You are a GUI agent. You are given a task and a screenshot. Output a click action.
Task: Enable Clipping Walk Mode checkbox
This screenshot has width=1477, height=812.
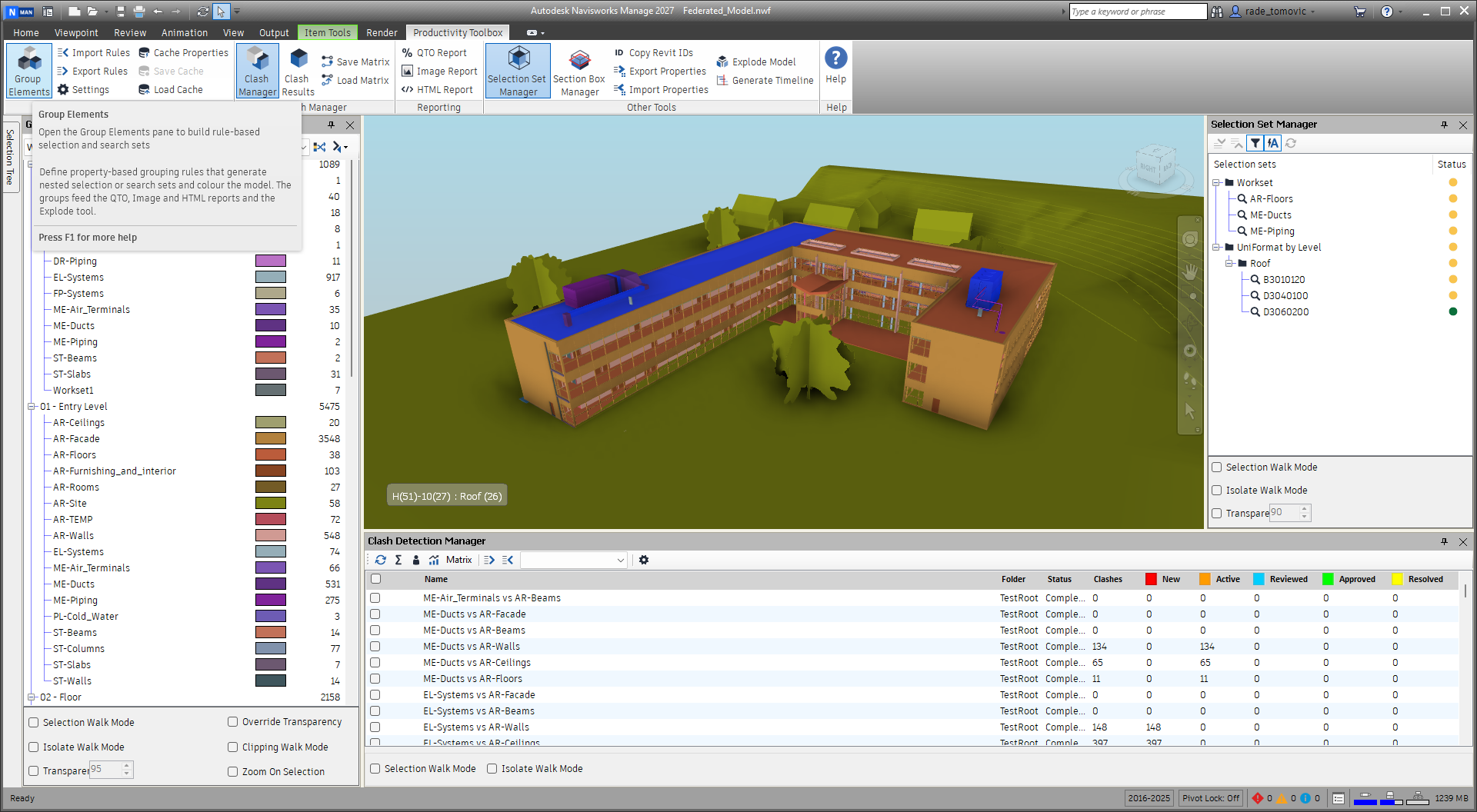pos(232,747)
